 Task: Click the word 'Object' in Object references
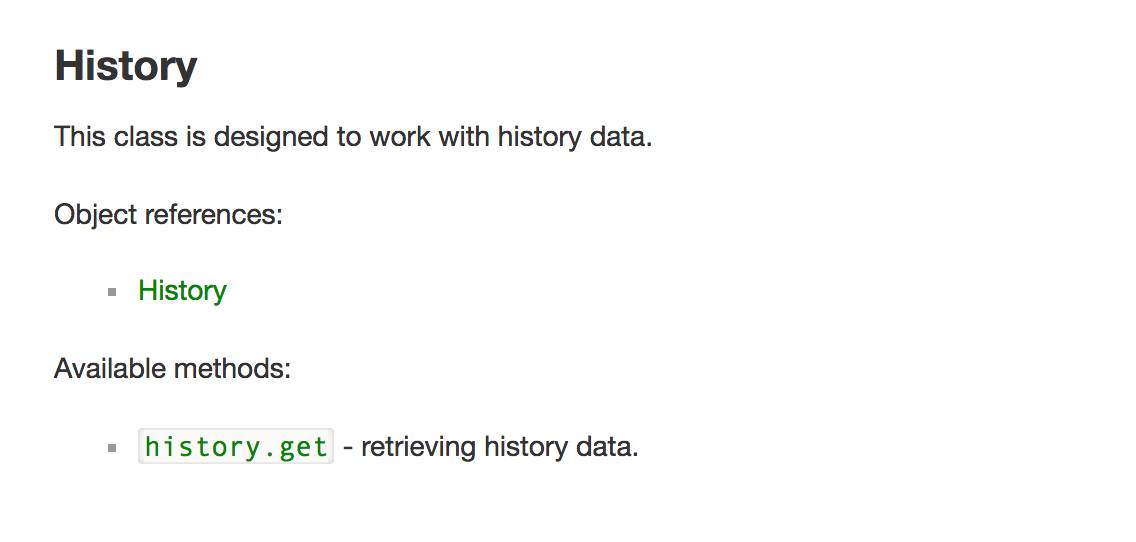point(96,214)
